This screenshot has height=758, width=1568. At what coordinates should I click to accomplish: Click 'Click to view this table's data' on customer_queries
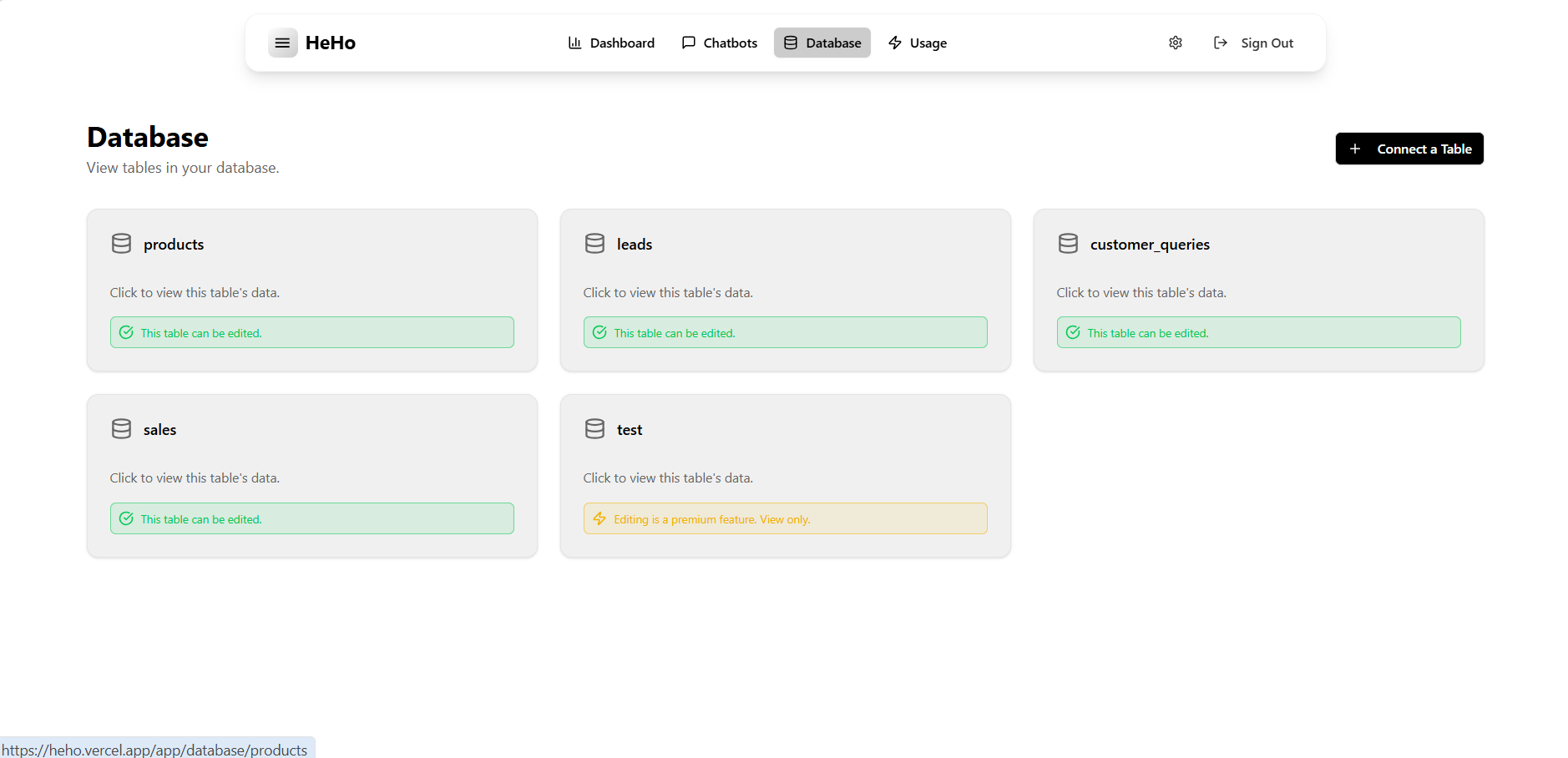(1141, 293)
